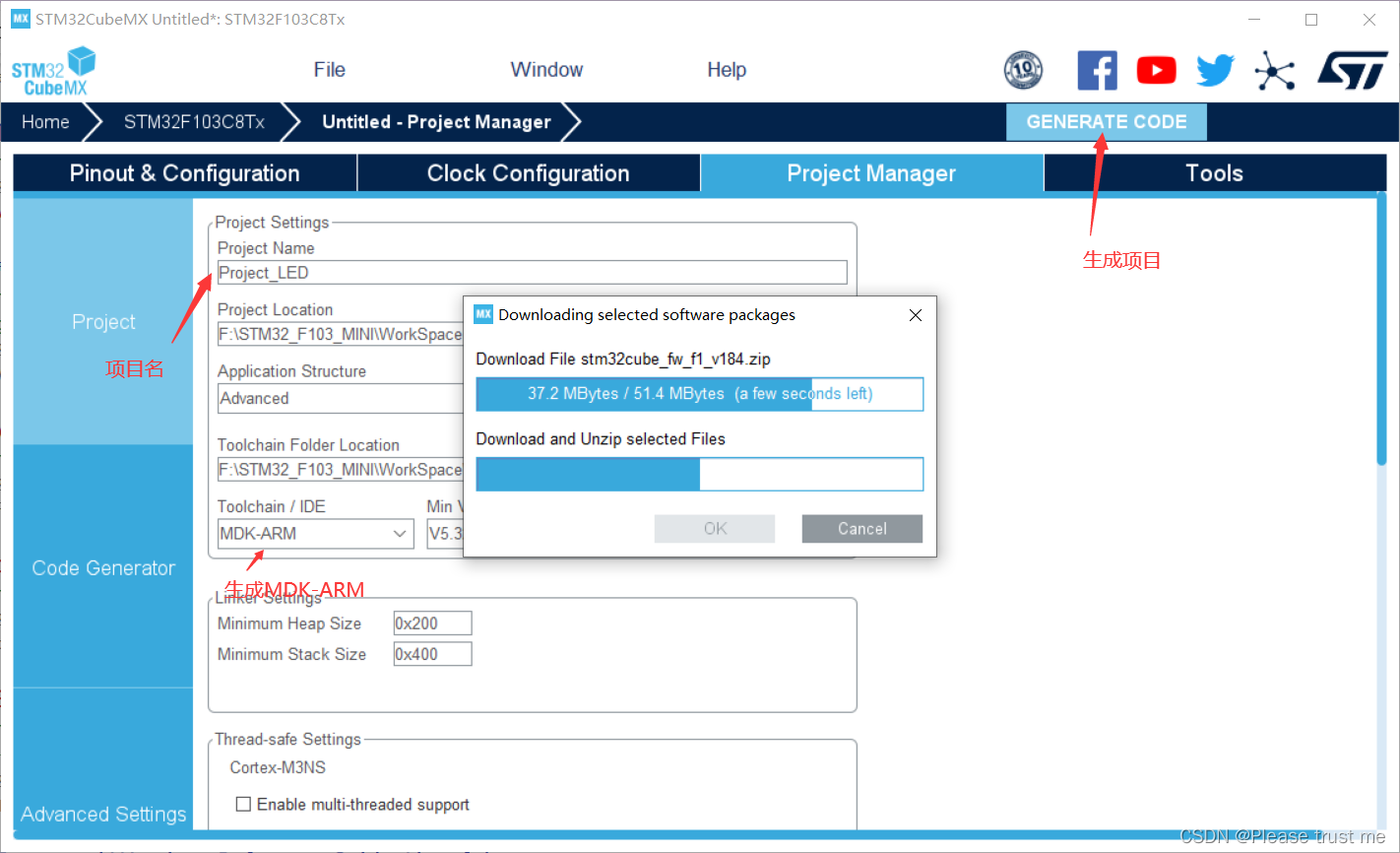This screenshot has width=1400, height=853.
Task: Click the Cortex-M3NS label
Action: (278, 767)
